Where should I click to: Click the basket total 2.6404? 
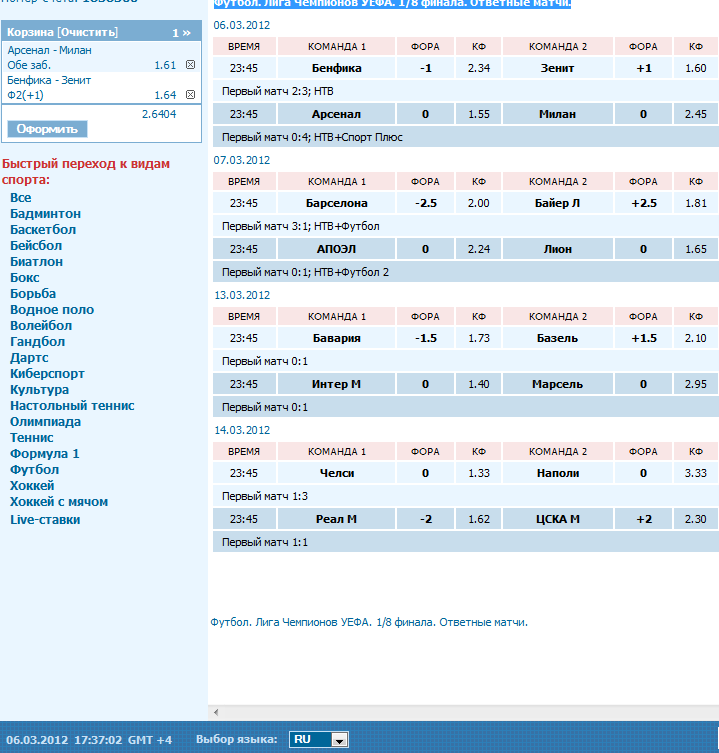159,114
